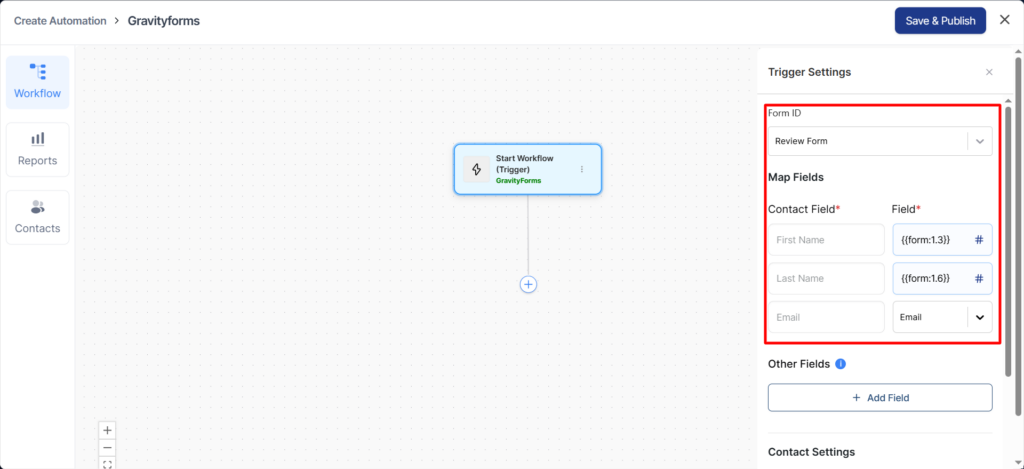
Task: Open the three-dot menu on trigger node
Action: click(x=582, y=170)
